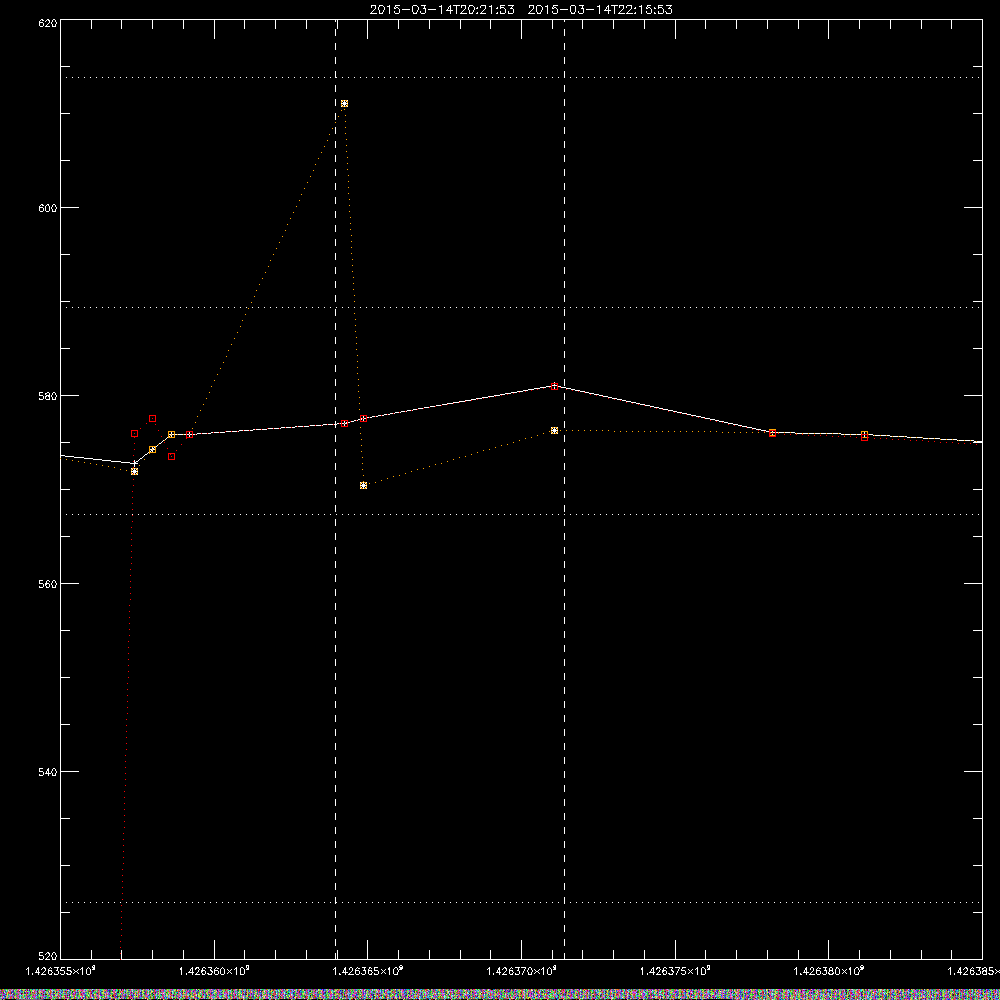Click x-axis label 1.426360×10⁹
The image size is (1000, 1000).
[214, 971]
